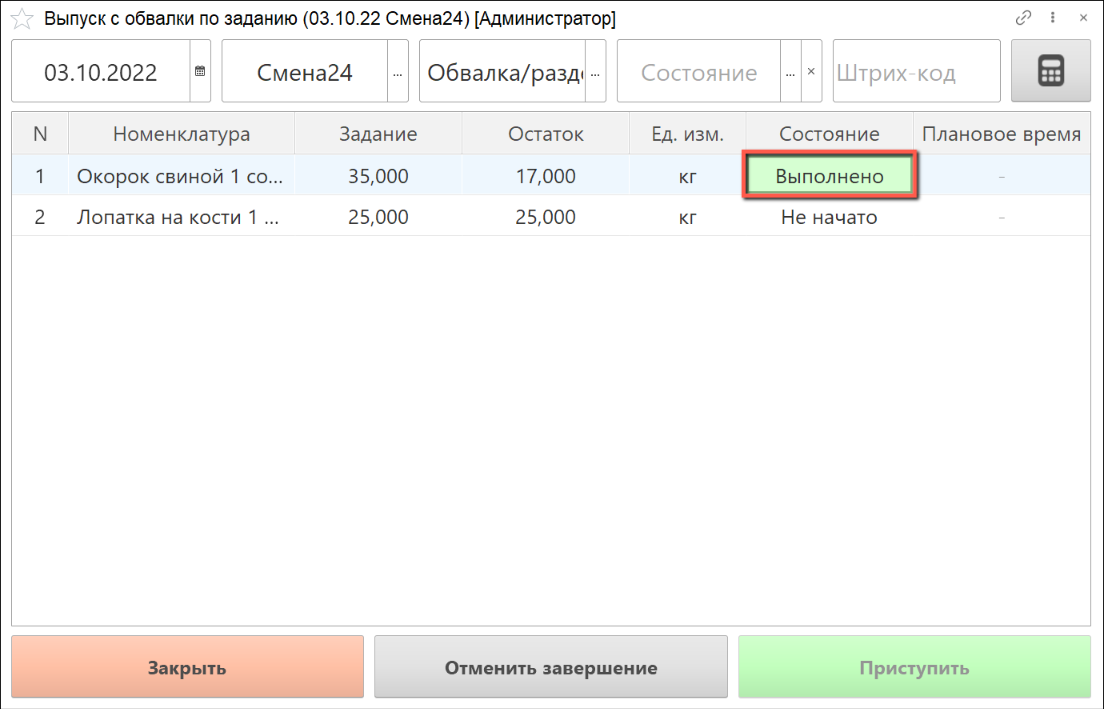Open the three-dot more options menu

pos(1052,18)
